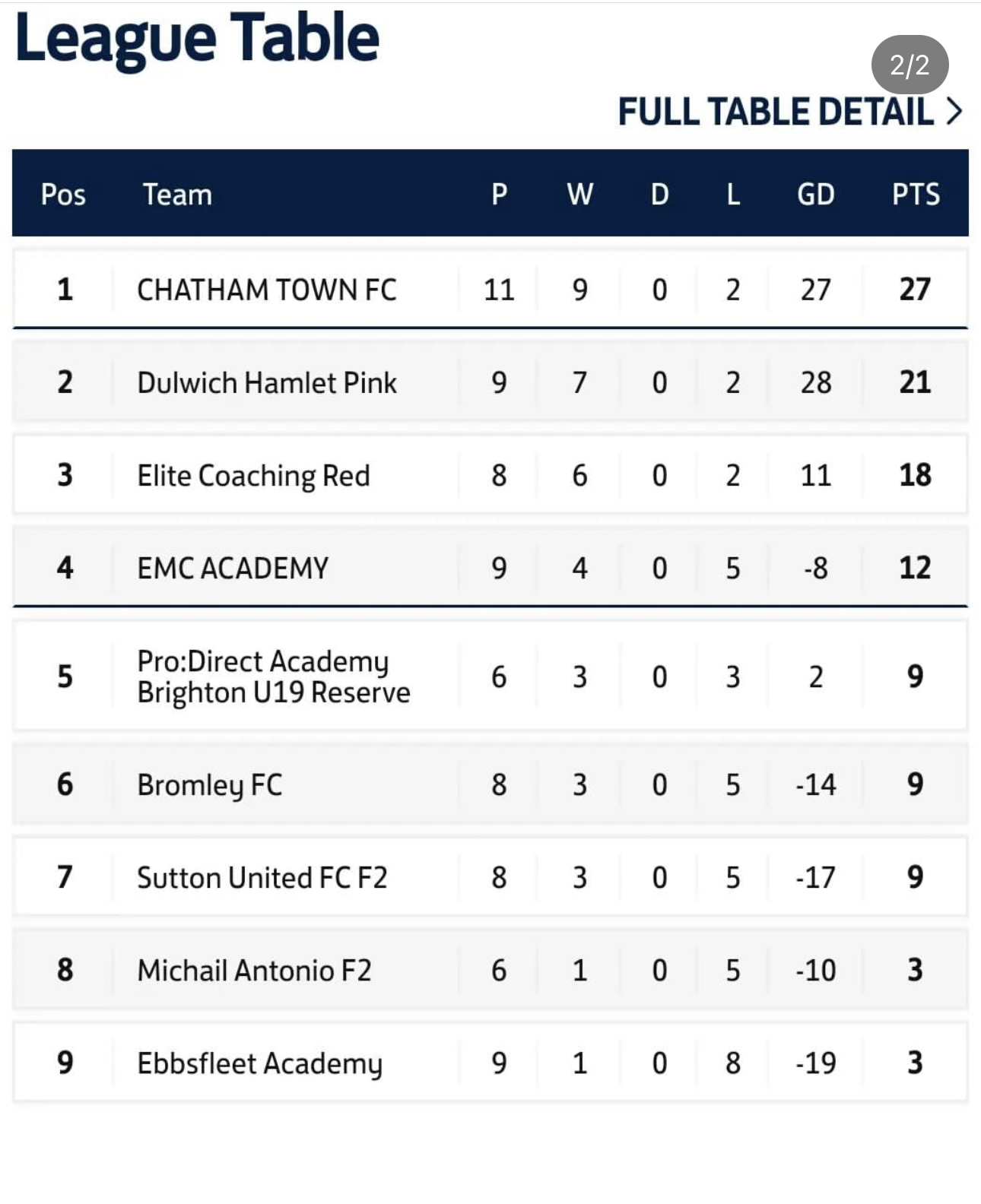Viewport: 981px width, 1204px height.
Task: Open Pro:Direct Academy Brighton U19 Reserve
Action: coord(273,676)
